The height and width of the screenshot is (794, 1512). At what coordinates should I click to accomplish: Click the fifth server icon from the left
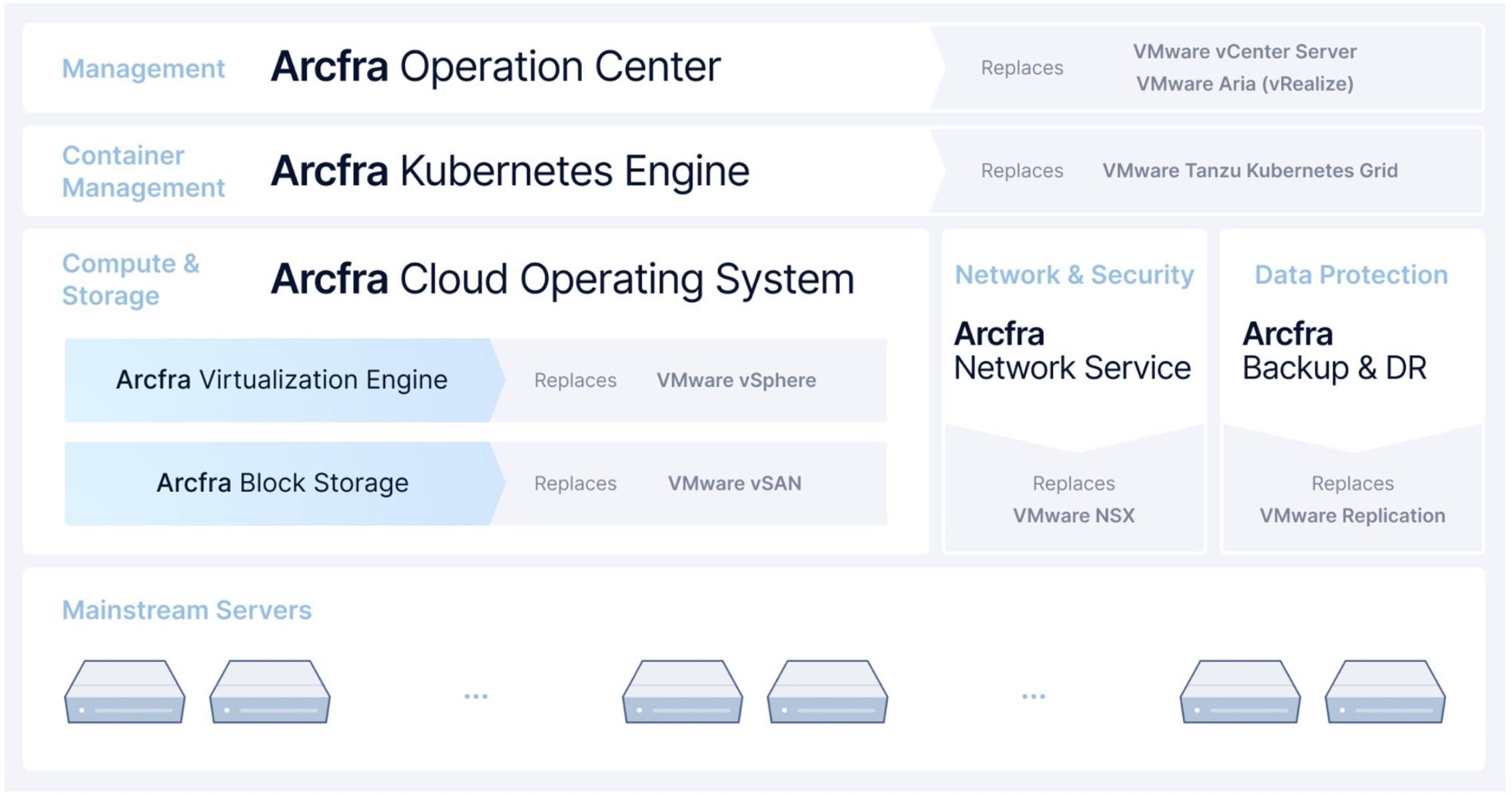point(1240,692)
